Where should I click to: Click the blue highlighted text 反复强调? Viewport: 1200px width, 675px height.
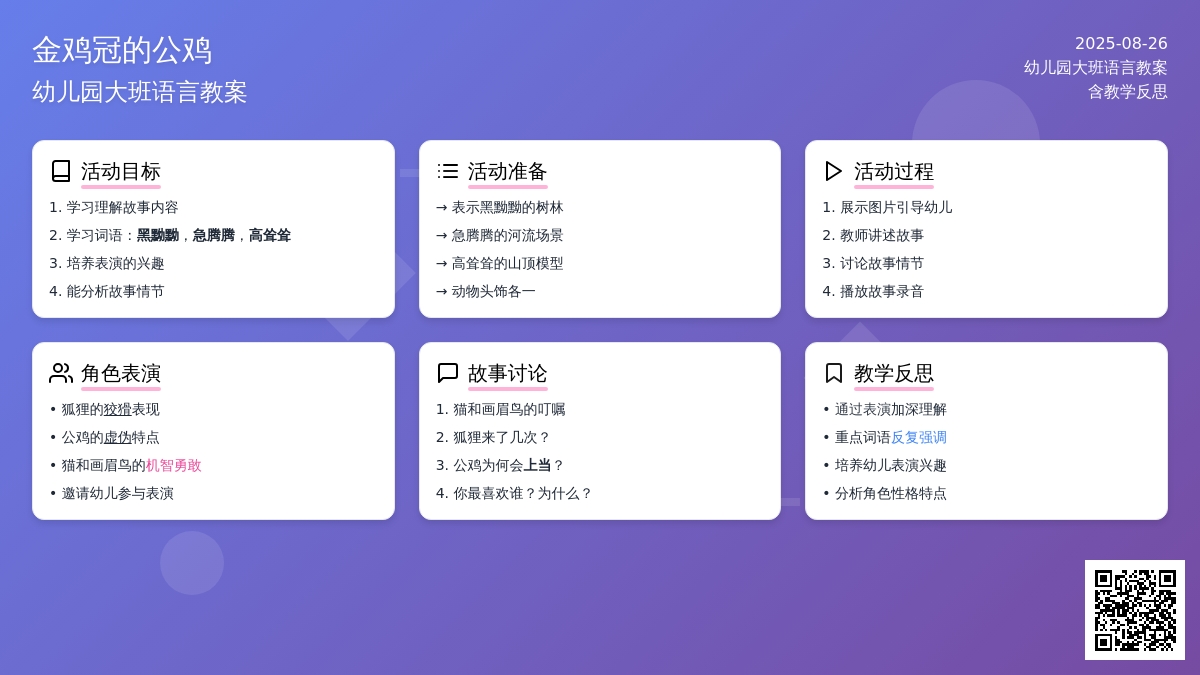coord(919,437)
